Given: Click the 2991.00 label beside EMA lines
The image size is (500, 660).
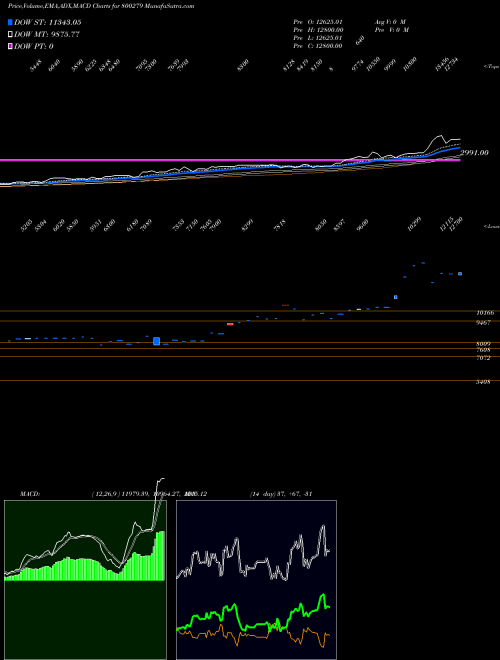Looking at the screenshot, I should click(474, 153).
